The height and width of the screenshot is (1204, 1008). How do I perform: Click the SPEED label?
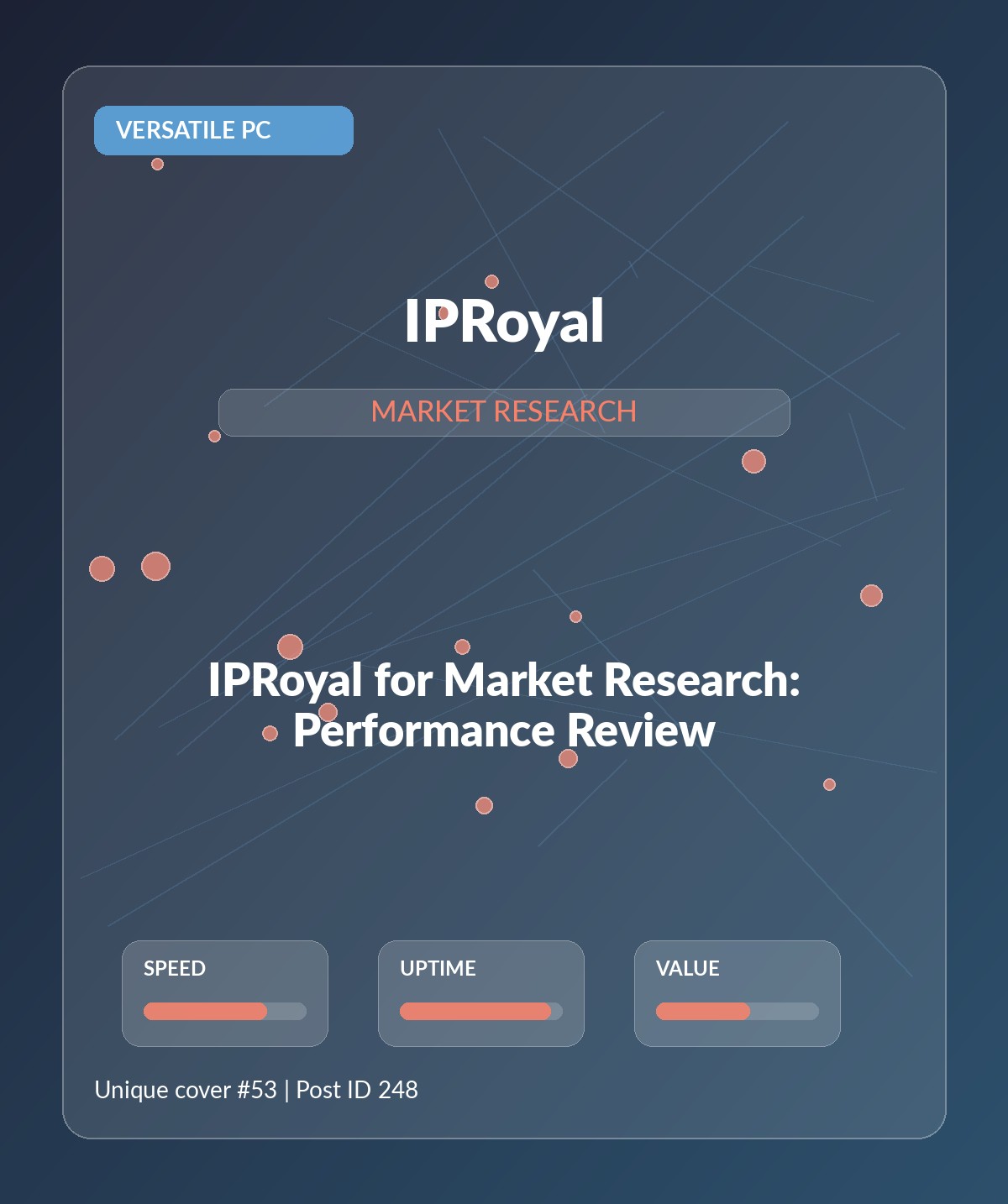175,968
